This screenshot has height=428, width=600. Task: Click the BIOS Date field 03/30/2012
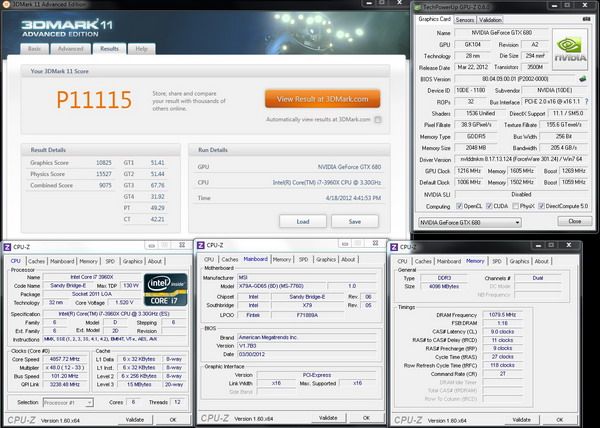tap(307, 354)
